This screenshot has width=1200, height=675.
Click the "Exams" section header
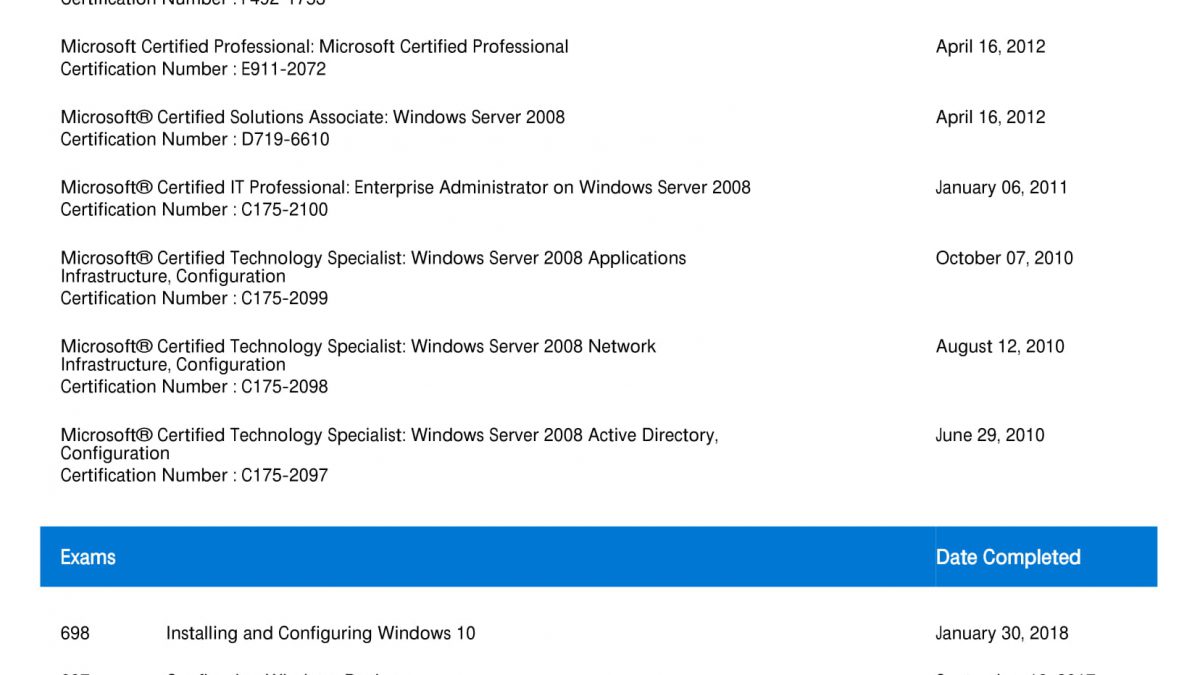(88, 557)
